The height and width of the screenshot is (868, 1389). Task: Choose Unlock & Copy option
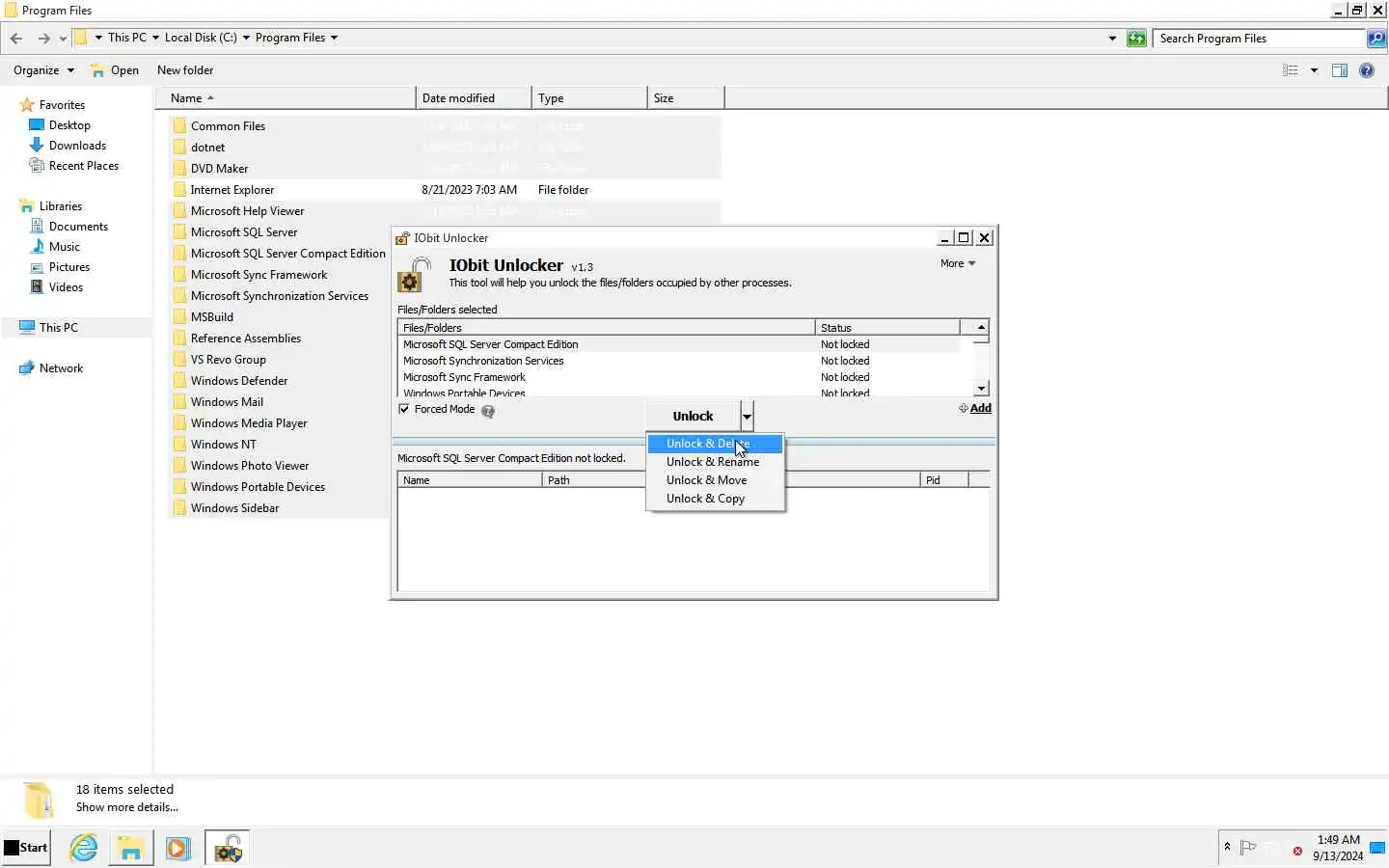click(715, 499)
